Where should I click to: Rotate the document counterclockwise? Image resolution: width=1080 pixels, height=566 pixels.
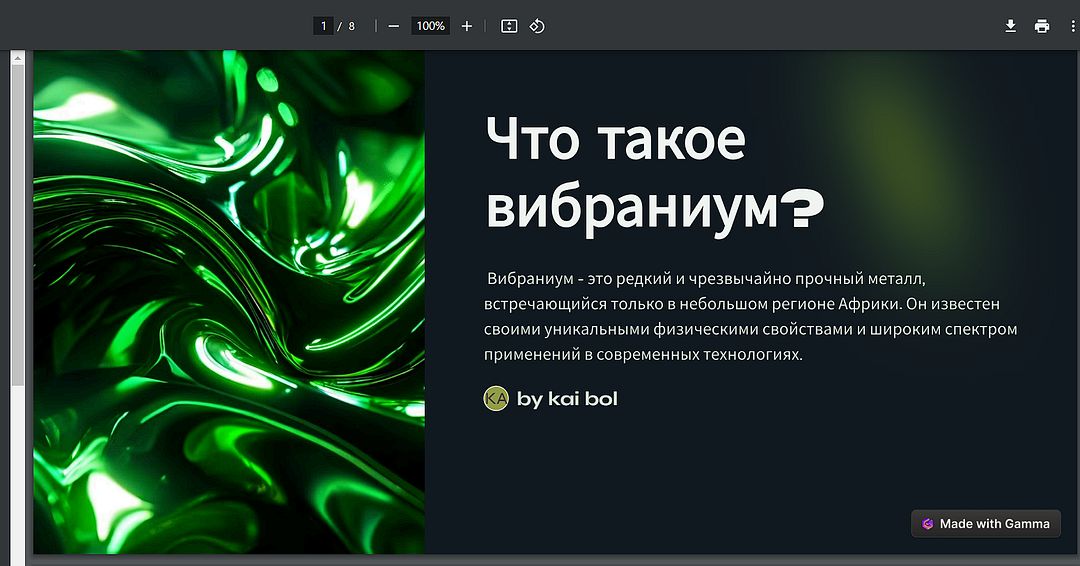tap(537, 26)
